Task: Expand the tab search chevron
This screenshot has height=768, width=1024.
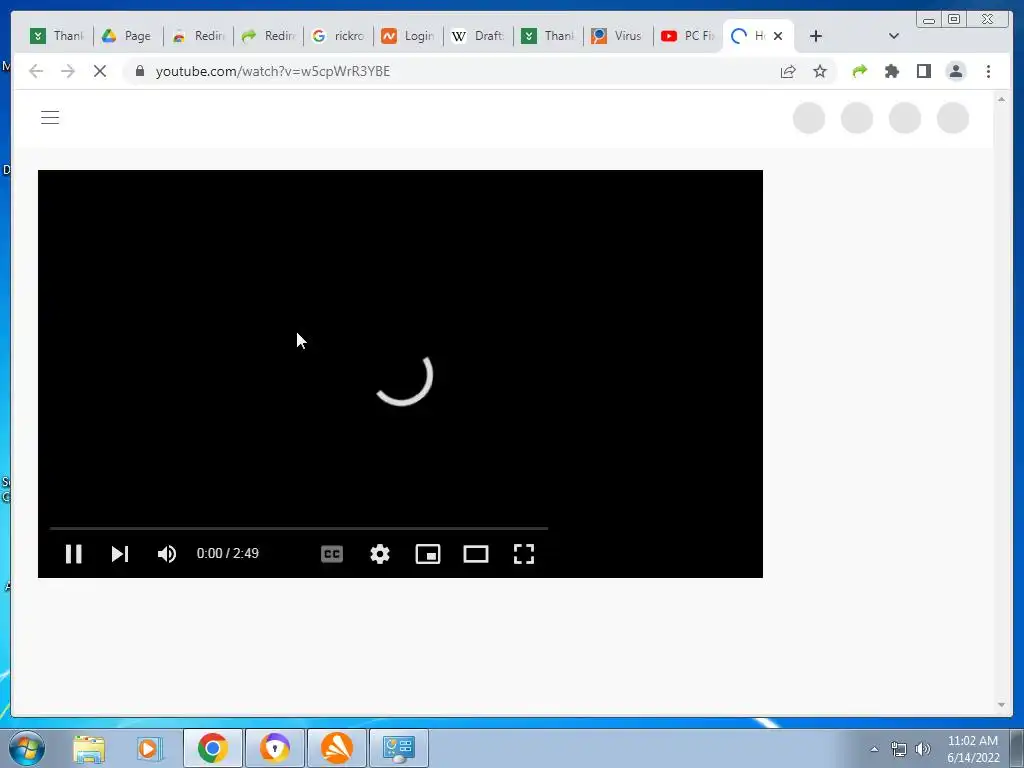Action: [894, 36]
